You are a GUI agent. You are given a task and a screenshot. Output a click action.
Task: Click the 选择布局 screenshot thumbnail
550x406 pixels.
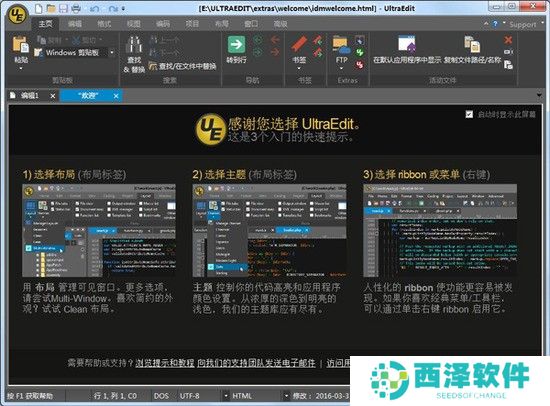pos(99,231)
